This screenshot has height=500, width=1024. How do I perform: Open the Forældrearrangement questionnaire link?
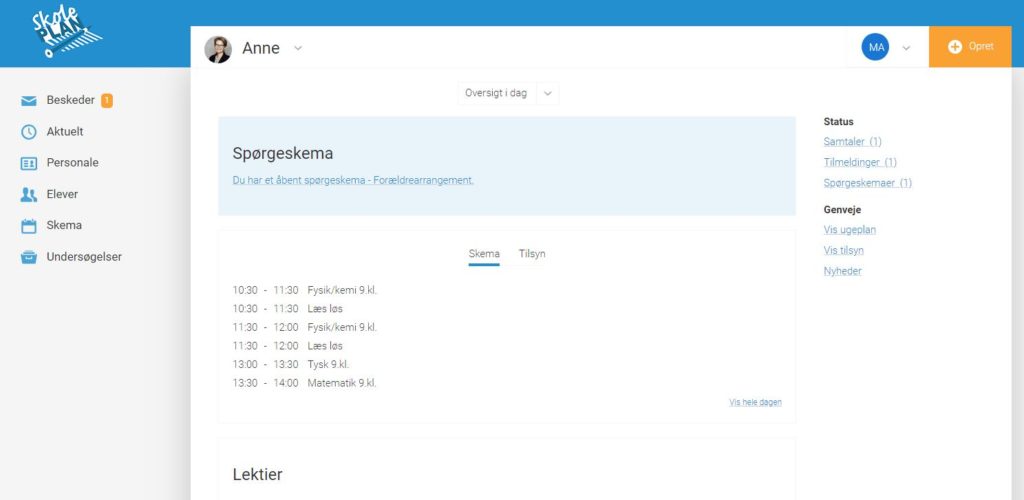click(353, 180)
